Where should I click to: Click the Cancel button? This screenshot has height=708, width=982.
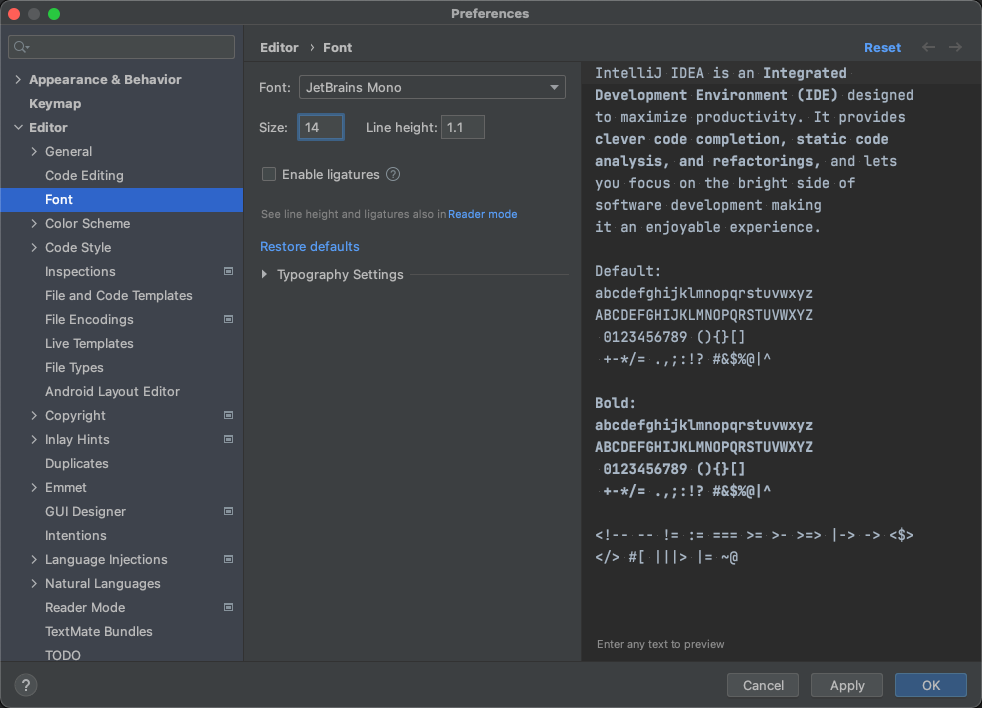[763, 685]
